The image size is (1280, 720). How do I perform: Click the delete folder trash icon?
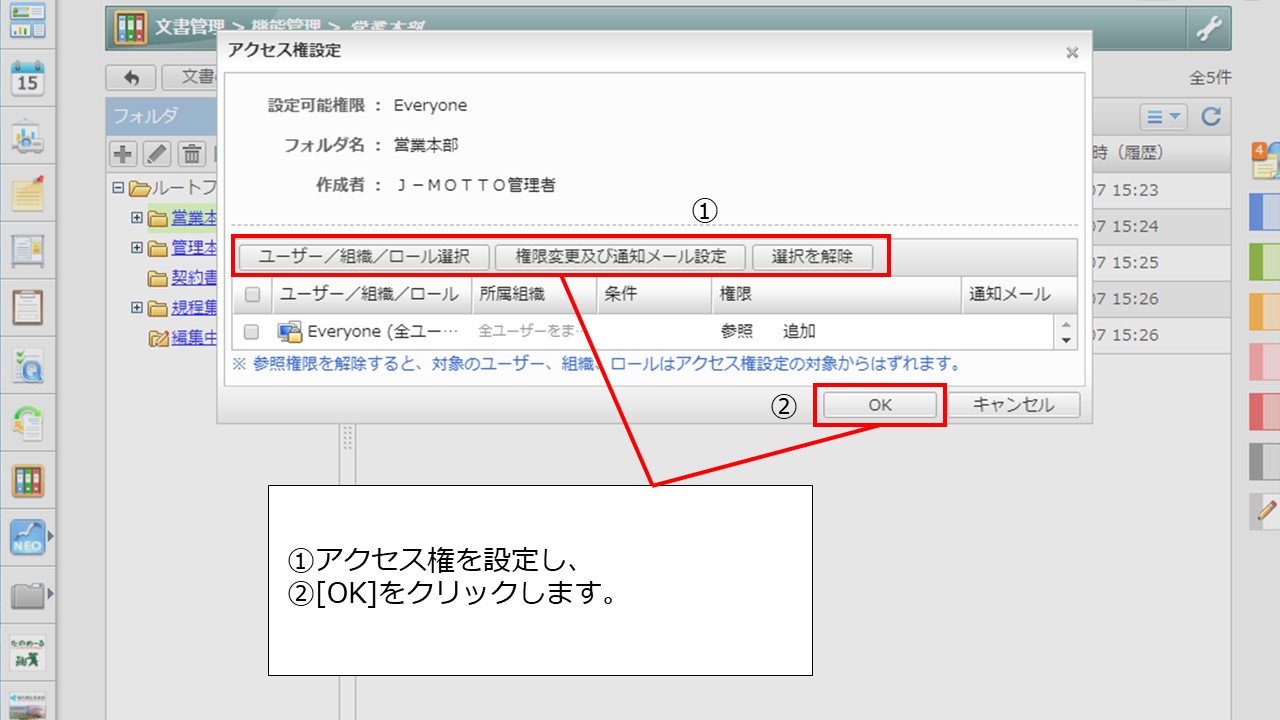[191, 154]
